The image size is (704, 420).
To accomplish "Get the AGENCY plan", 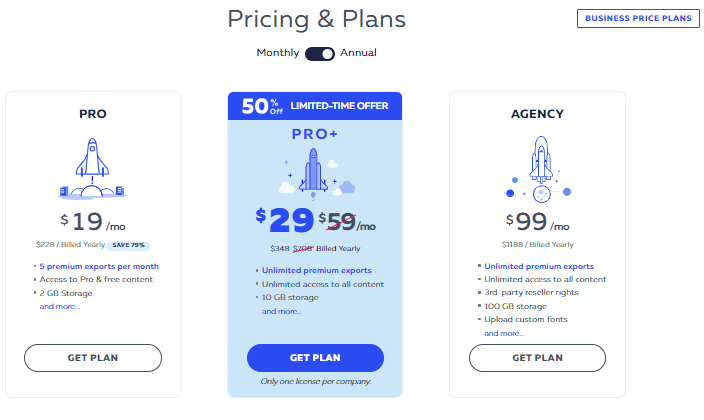I will pos(537,358).
